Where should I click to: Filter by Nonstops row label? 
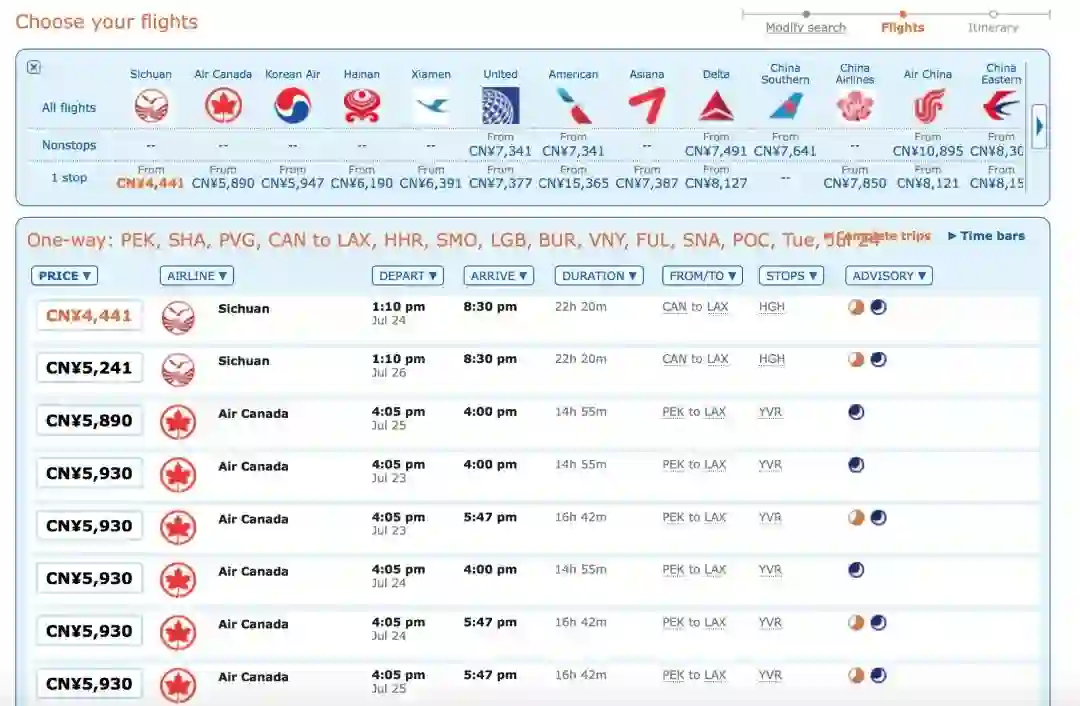point(69,145)
